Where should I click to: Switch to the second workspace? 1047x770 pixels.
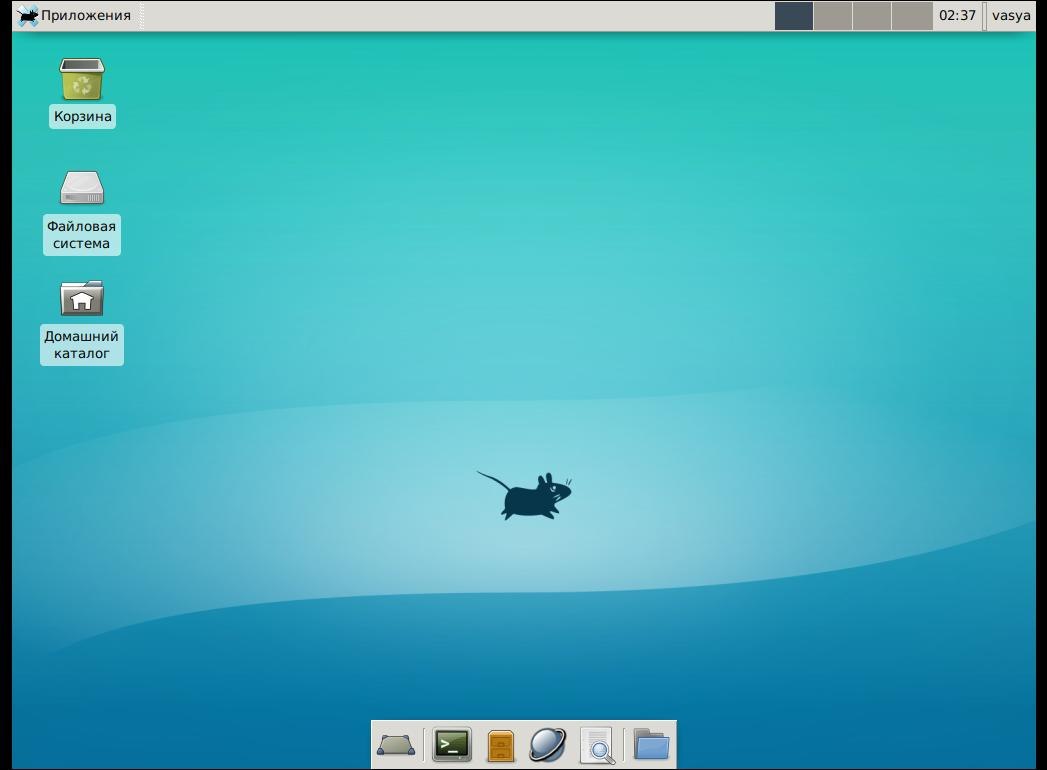833,15
